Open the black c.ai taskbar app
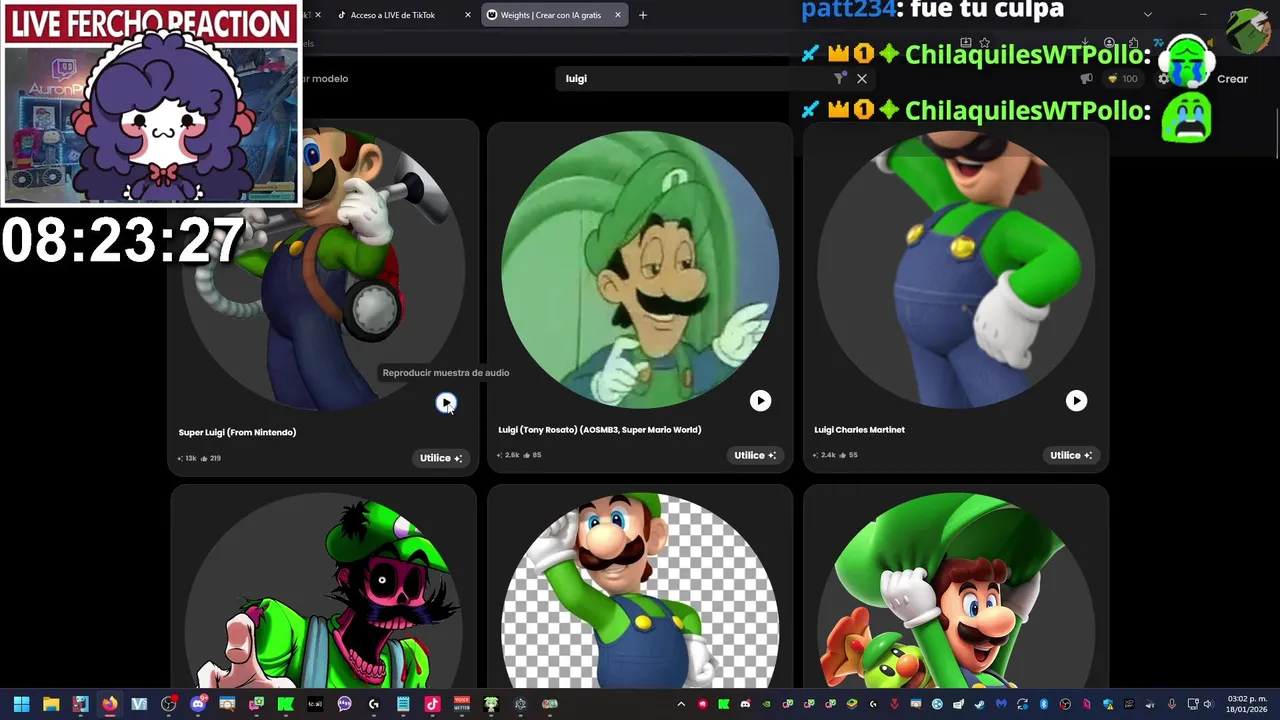 [x=315, y=704]
